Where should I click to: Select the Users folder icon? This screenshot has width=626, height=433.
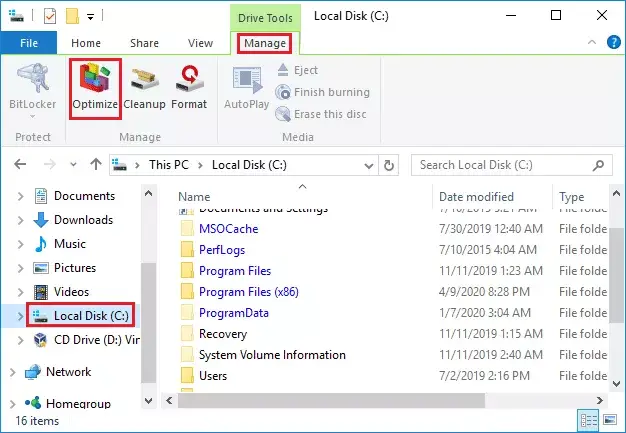[x=187, y=376]
